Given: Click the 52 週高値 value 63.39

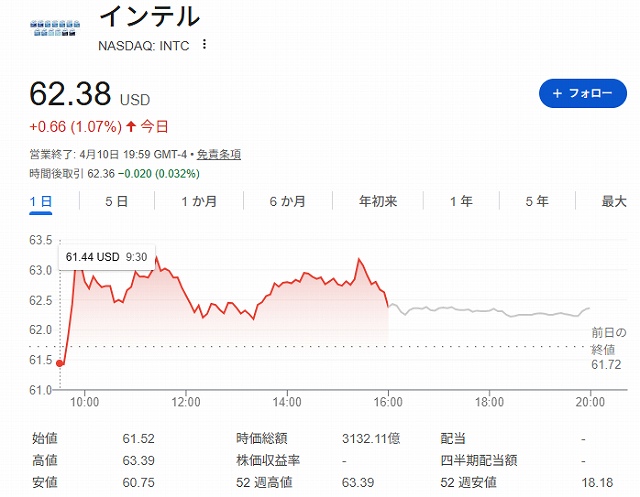Looking at the screenshot, I should pos(358,483).
